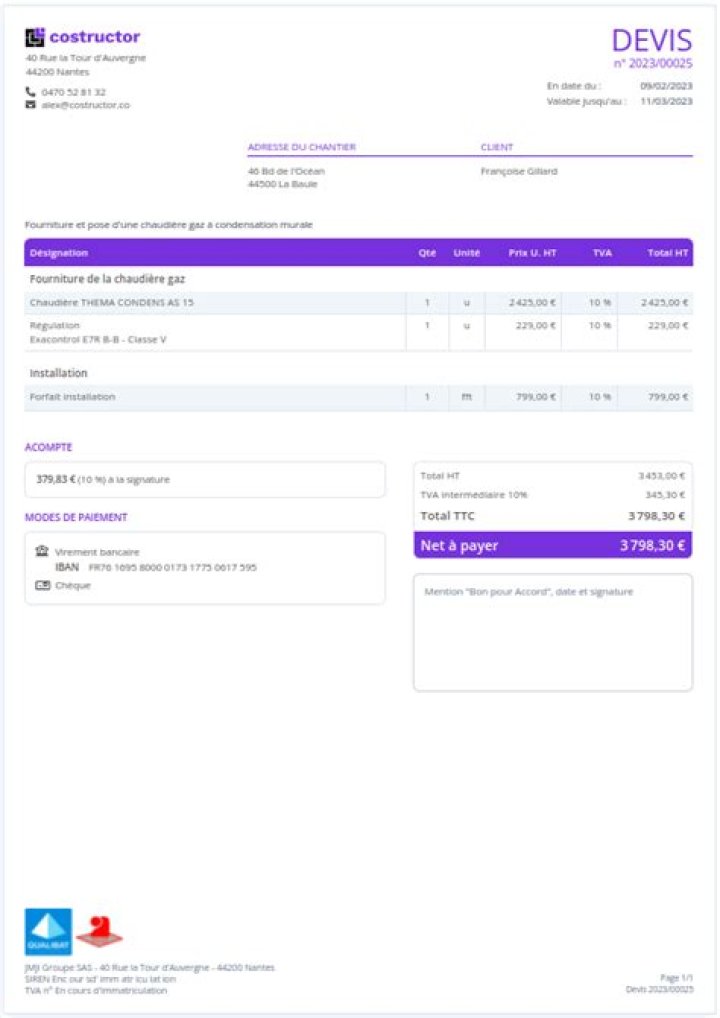Click the purple Net à payer bar

[552, 545]
